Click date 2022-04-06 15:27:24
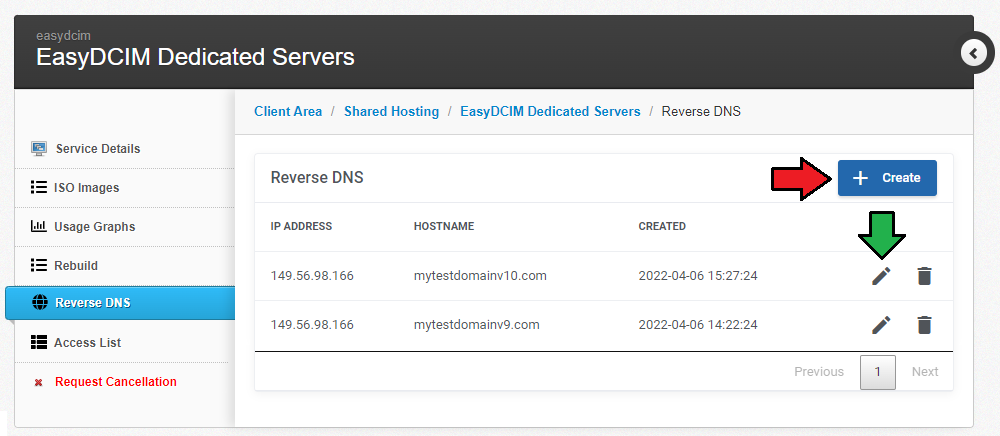The image size is (1000, 436). tap(698, 276)
